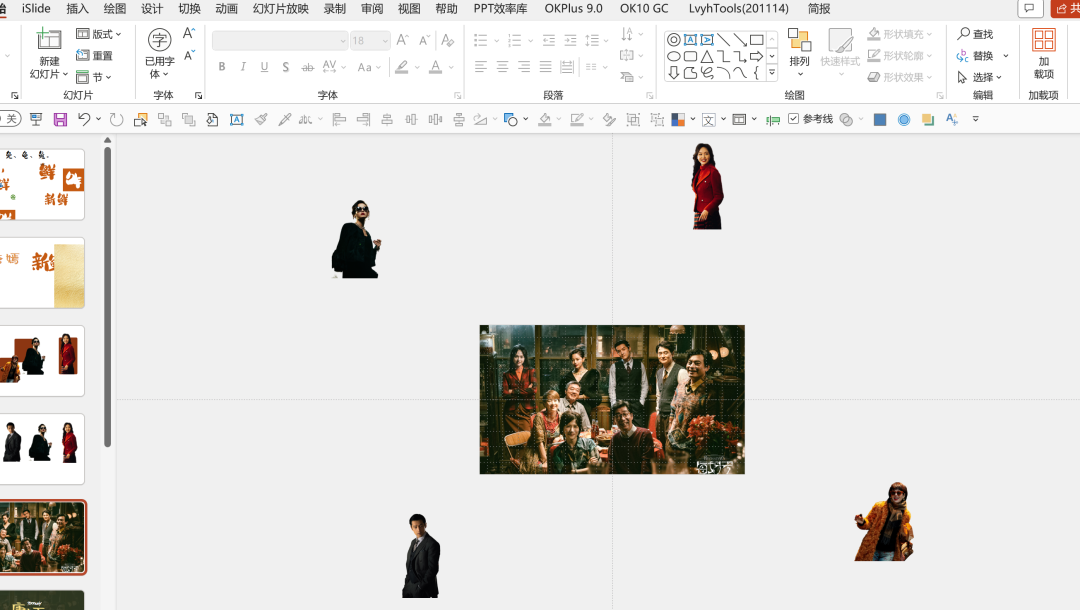Insert a text box from quick toolbar
This screenshot has width=1080, height=610.
coord(237,120)
